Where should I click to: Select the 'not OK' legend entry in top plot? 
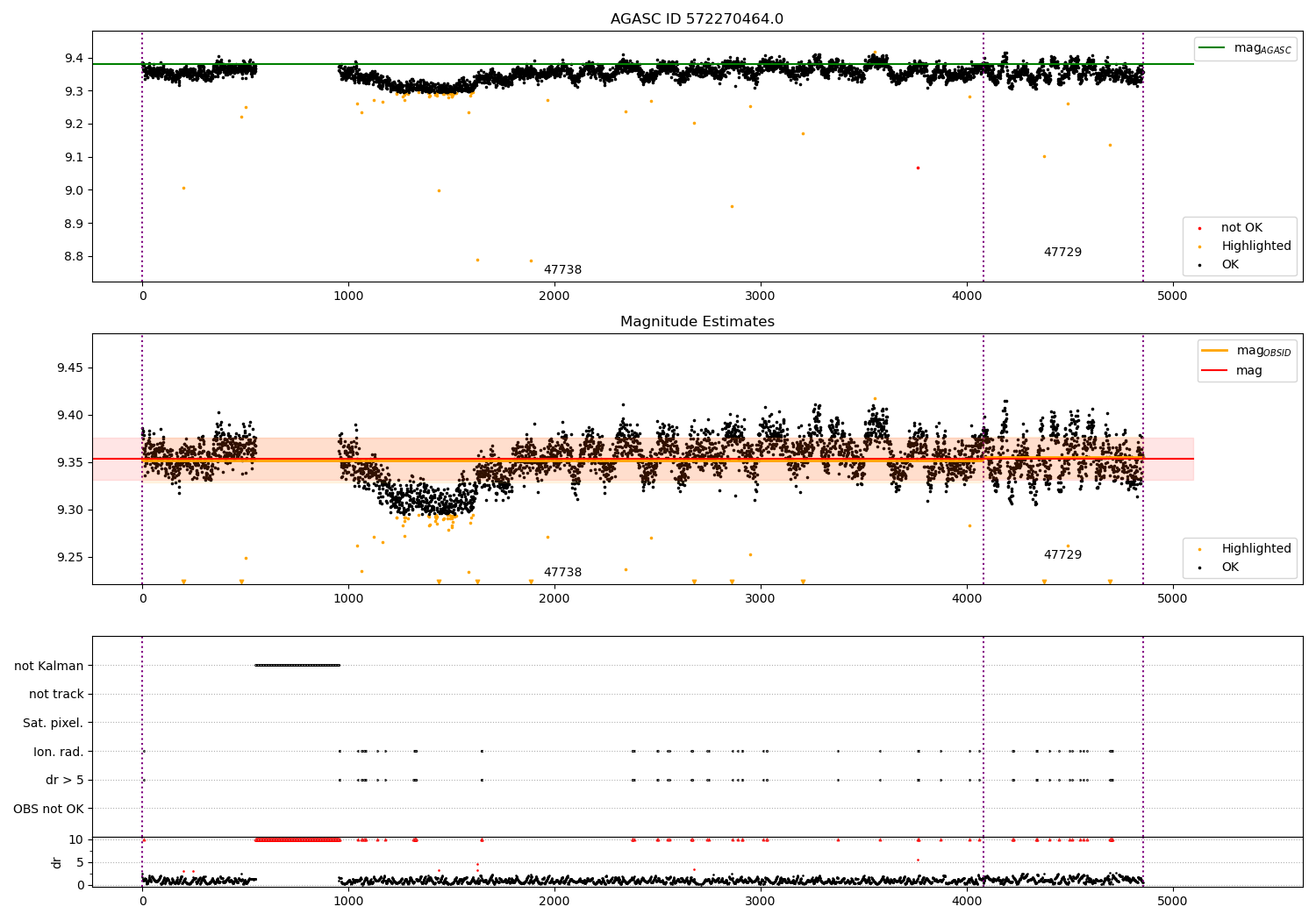tap(1241, 228)
